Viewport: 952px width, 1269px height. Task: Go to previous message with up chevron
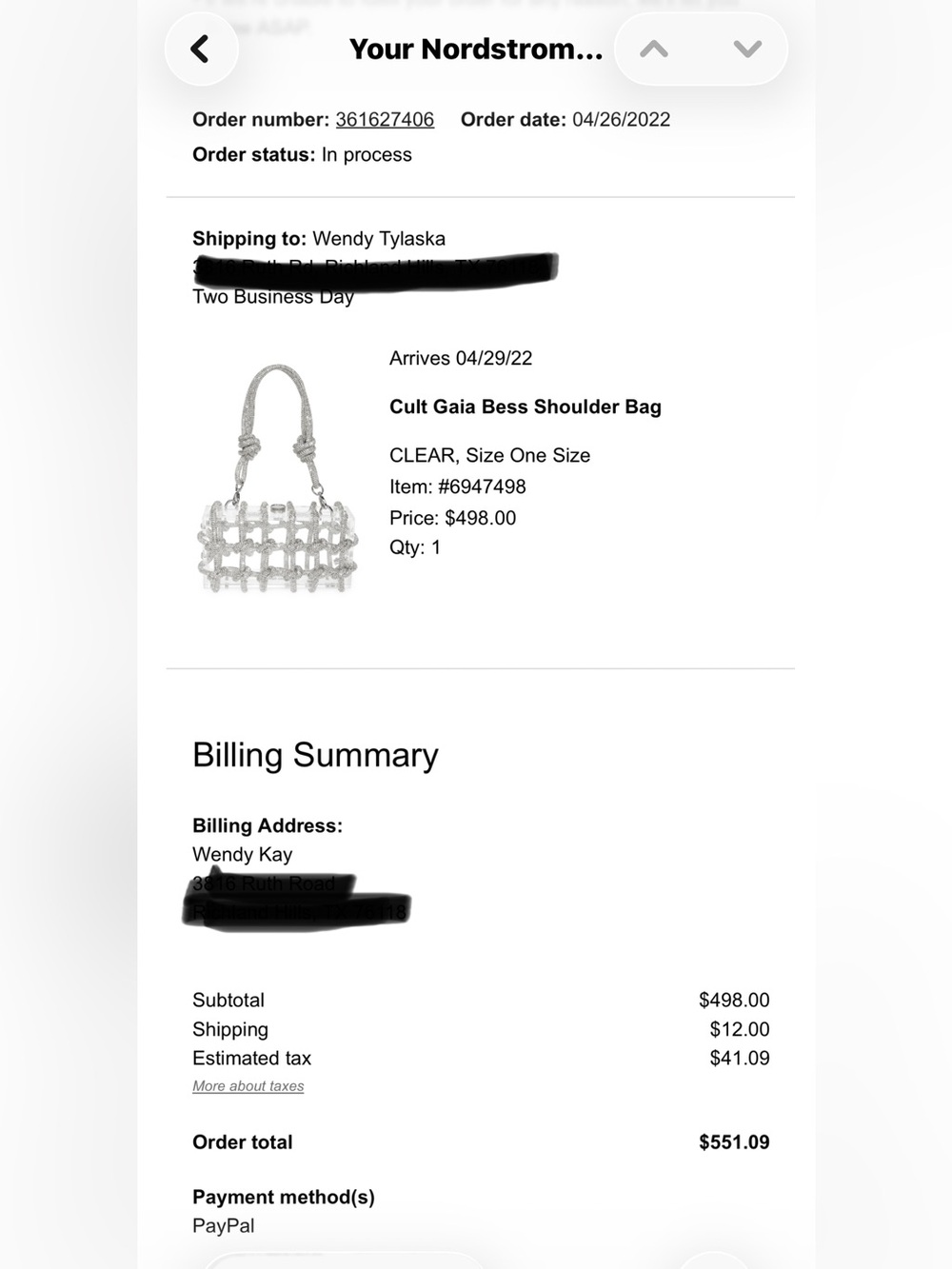tap(654, 49)
